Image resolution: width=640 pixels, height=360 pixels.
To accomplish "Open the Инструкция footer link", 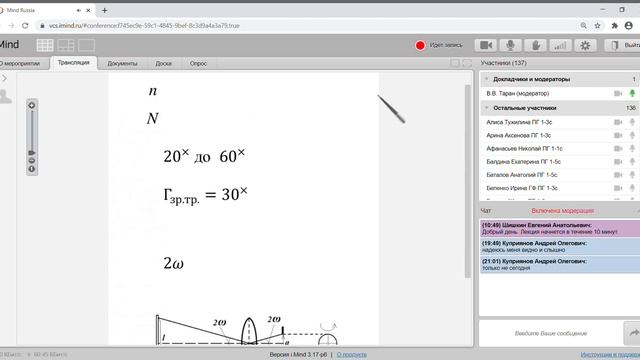I will [x=610, y=355].
